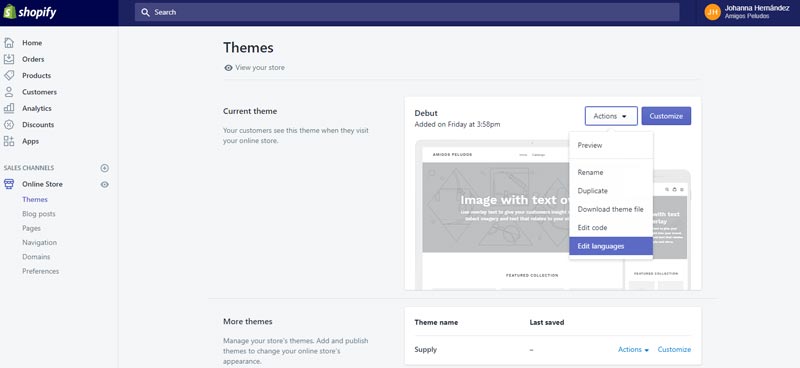Screen dimensions: 800x368
Task: Select Themes under Online Store
Action: point(35,200)
